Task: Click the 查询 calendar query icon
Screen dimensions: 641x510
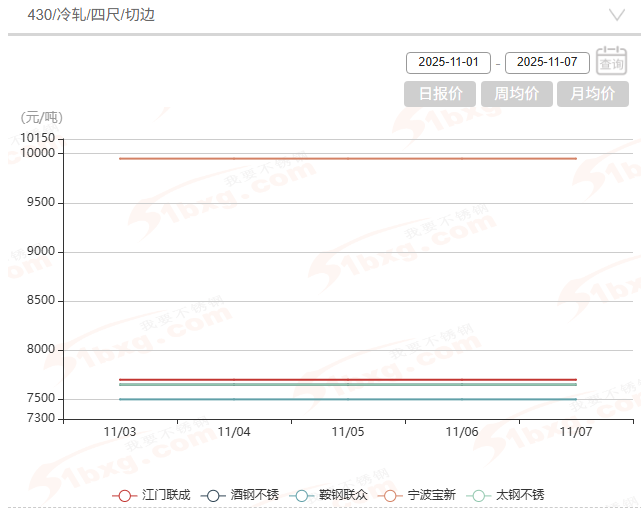Action: coord(611,61)
